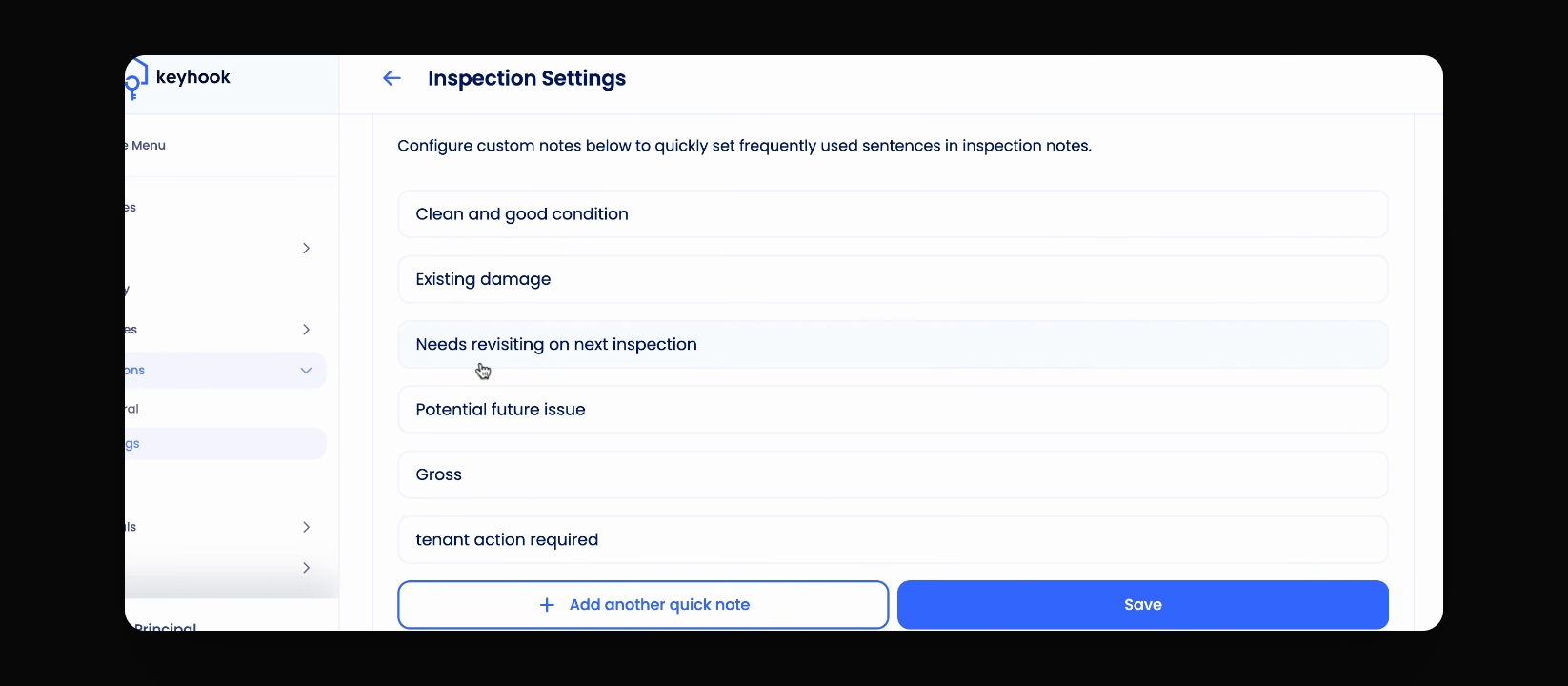Collapse the highlighted sidebar section's down chevron
The width and height of the screenshot is (1568, 686).
coord(306,371)
